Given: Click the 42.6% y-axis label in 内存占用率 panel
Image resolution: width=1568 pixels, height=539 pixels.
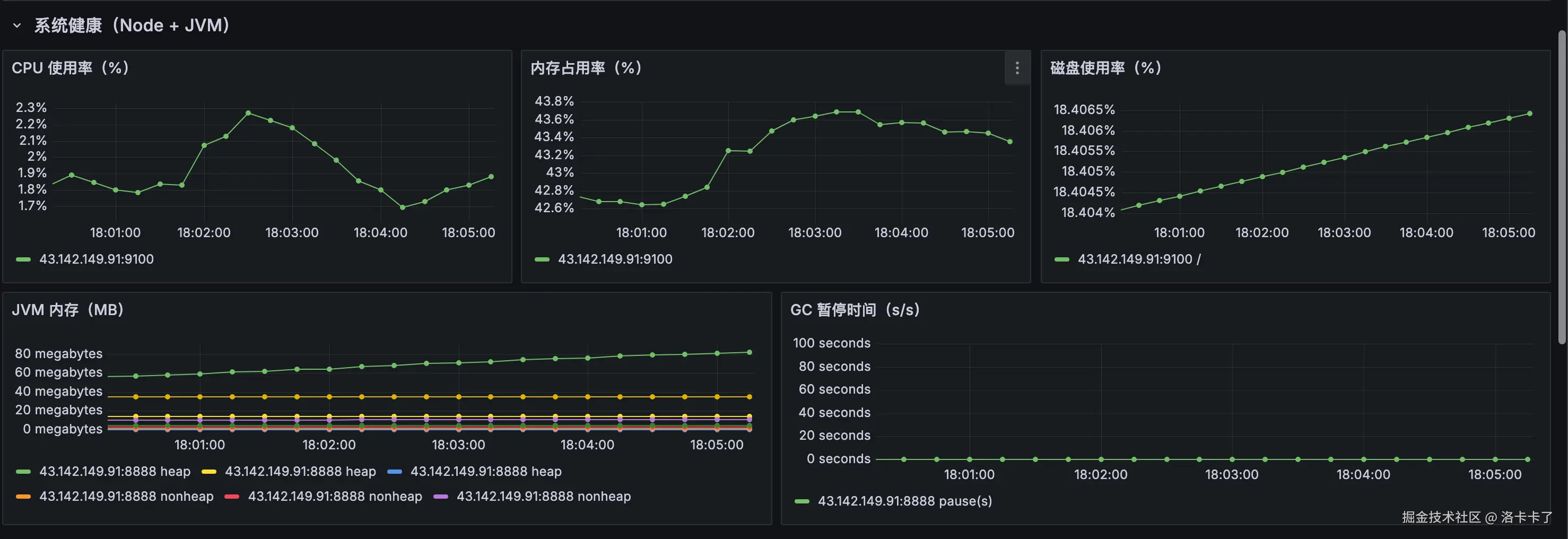Looking at the screenshot, I should (x=554, y=207).
